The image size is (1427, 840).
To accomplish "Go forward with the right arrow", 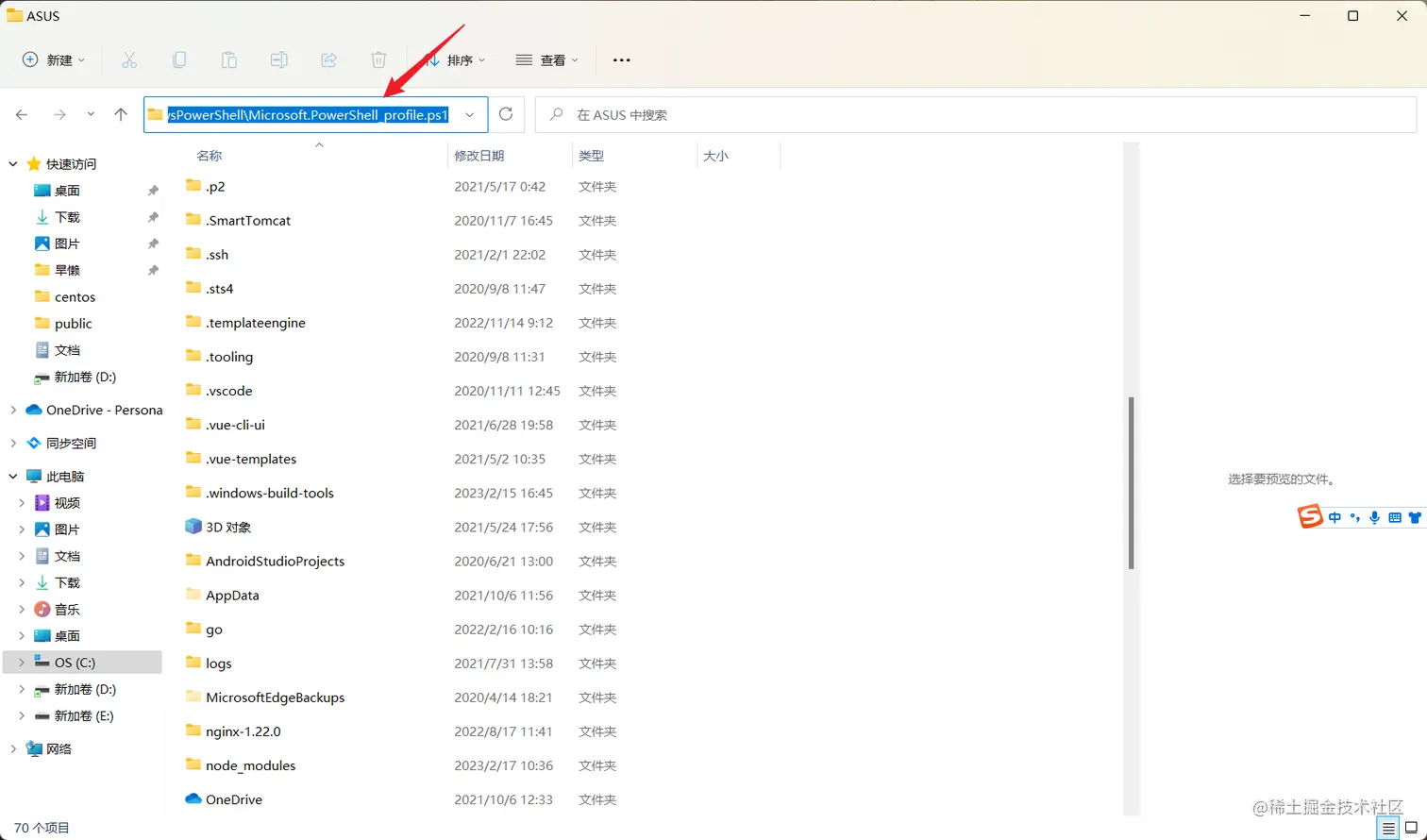I will point(59,114).
